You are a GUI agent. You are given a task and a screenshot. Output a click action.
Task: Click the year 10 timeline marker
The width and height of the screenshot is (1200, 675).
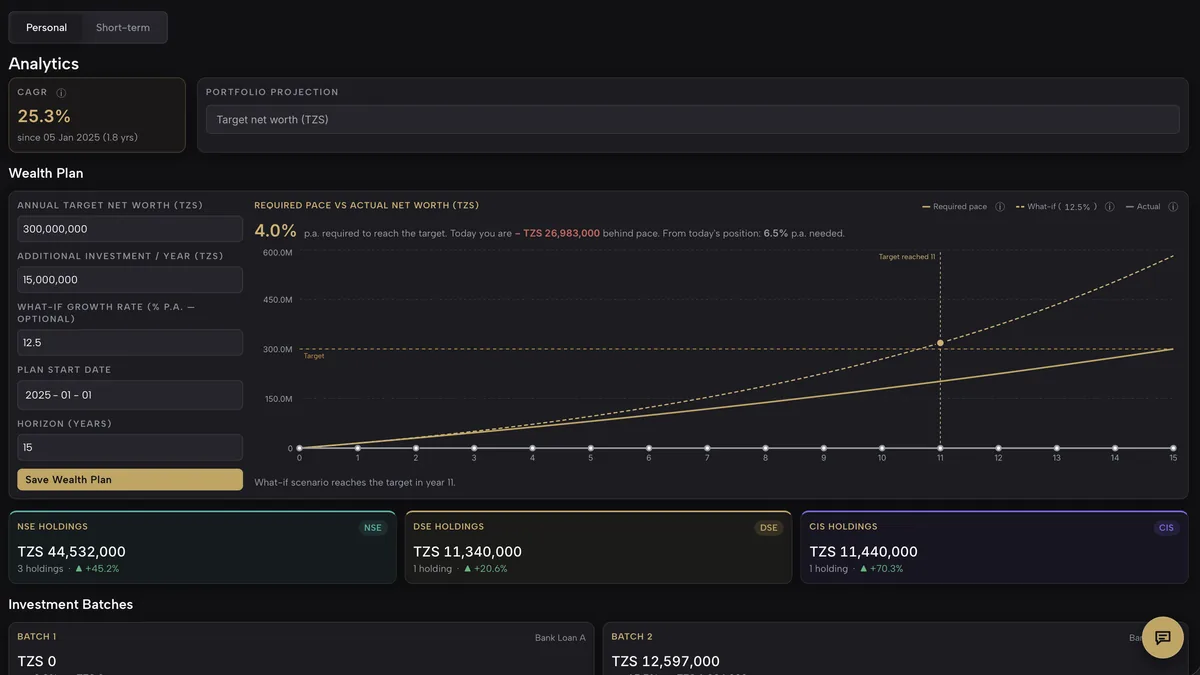click(882, 448)
